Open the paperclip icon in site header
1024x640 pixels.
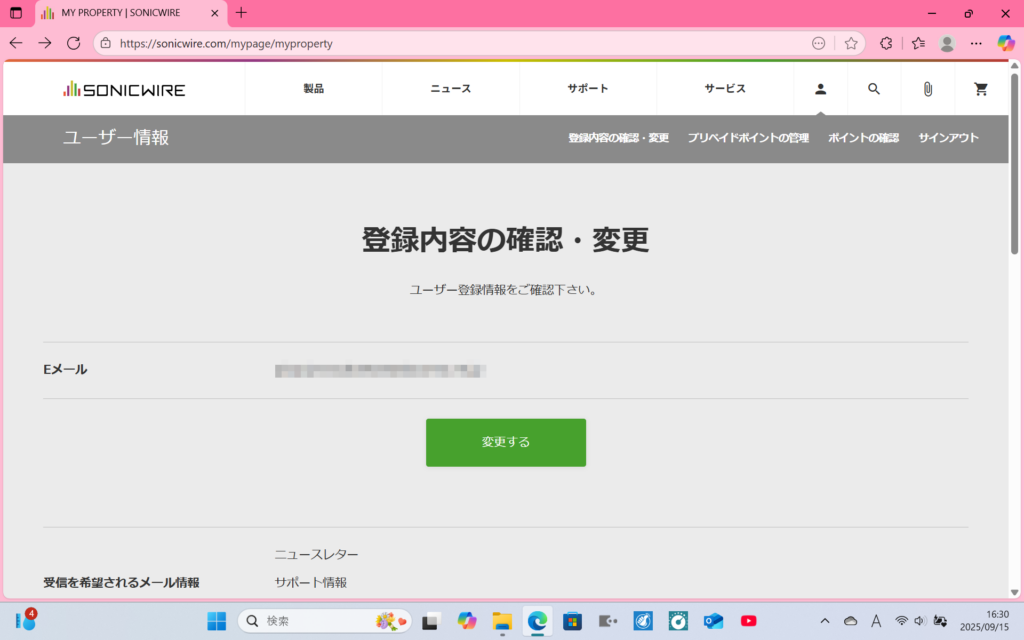pyautogui.click(x=927, y=89)
